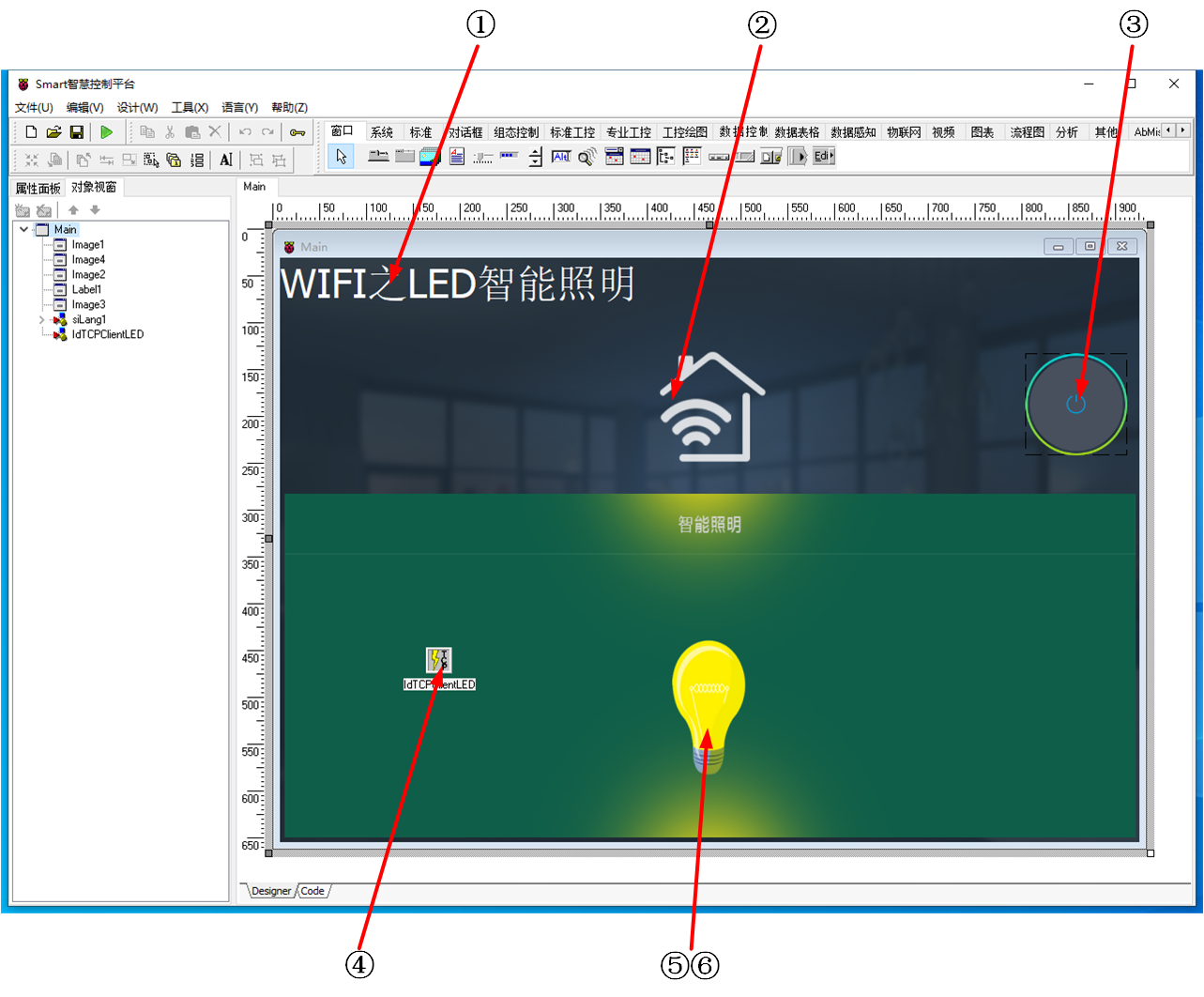Select the arrow pointer tool
1204x997 pixels.
pyautogui.click(x=341, y=157)
